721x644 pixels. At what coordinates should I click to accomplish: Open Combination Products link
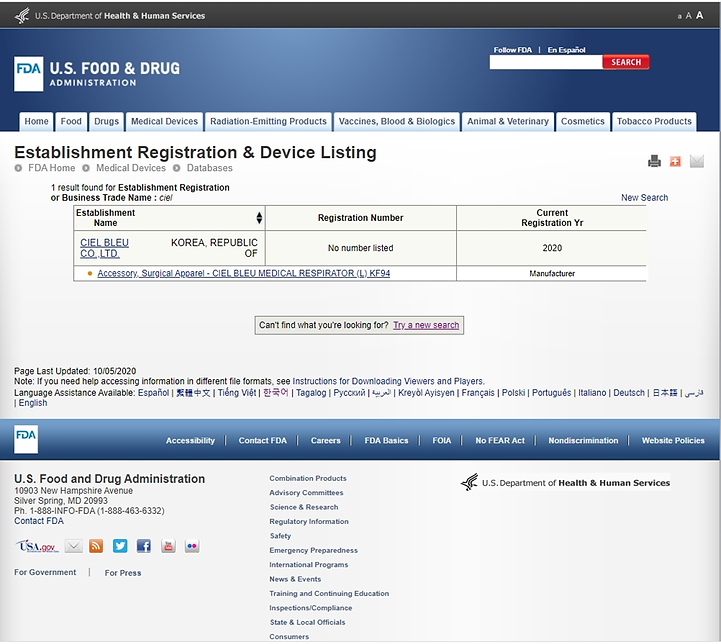[308, 478]
